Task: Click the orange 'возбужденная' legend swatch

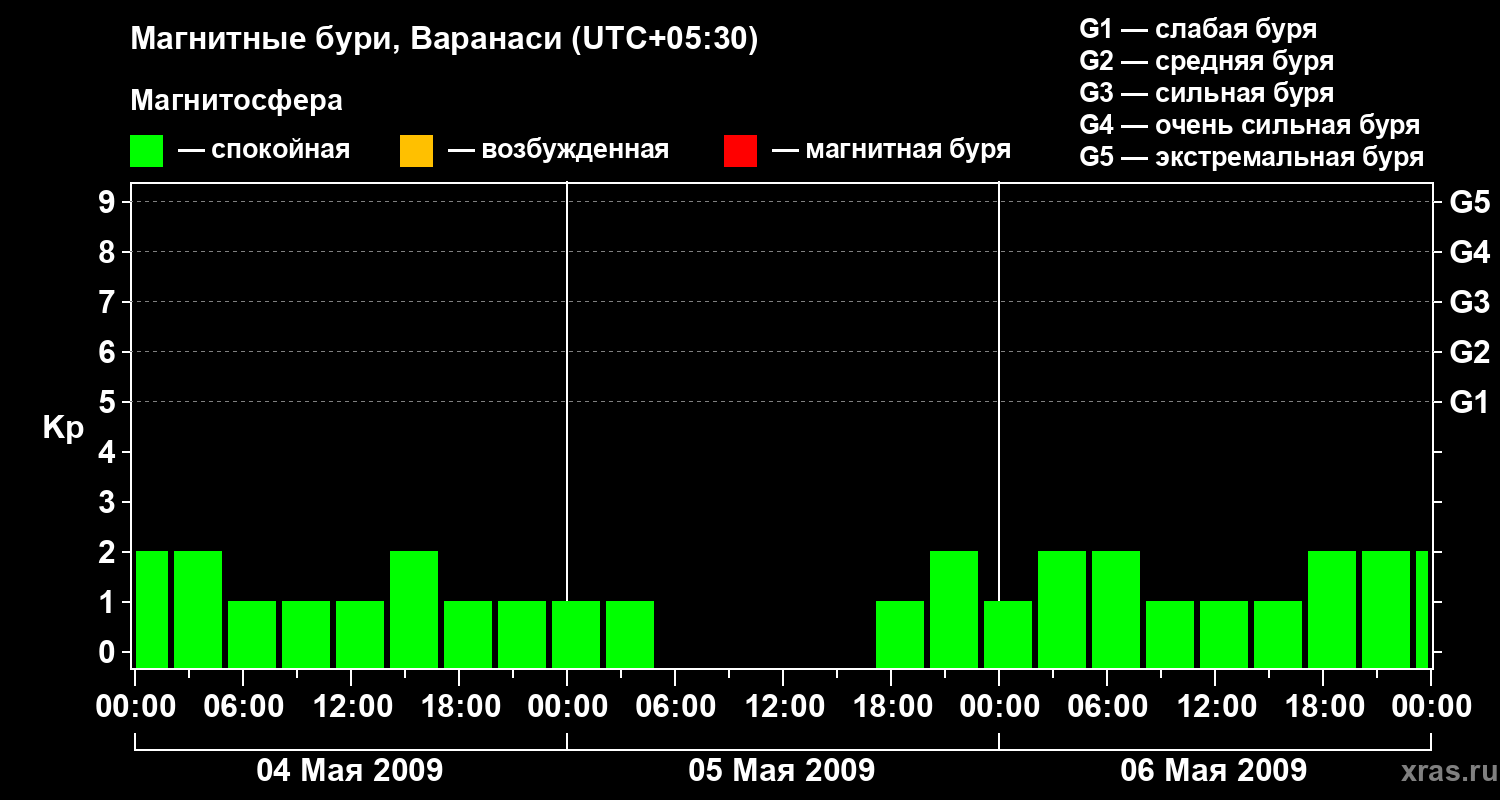Action: (x=416, y=150)
